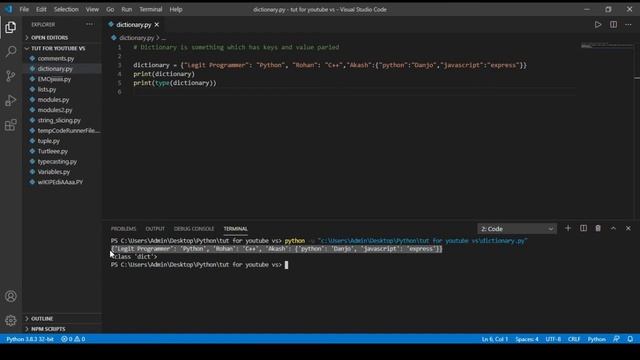This screenshot has width=640, height=360.
Task: Change indentation via Spaces: 4
Action: tap(527, 339)
